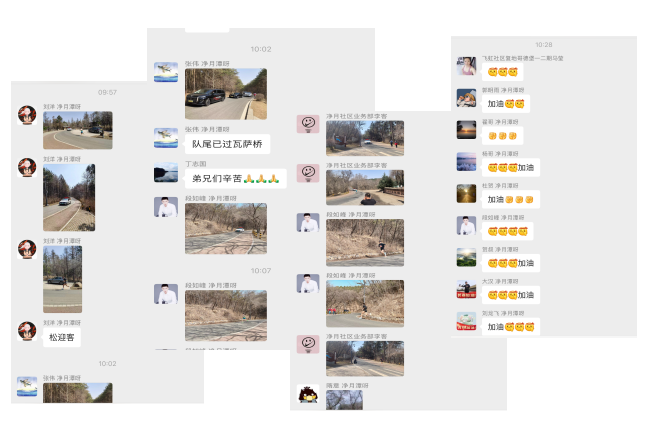The height and width of the screenshot is (430, 649).
Task: Select the message 队尾已过瓦萨桥
Action: point(227,144)
